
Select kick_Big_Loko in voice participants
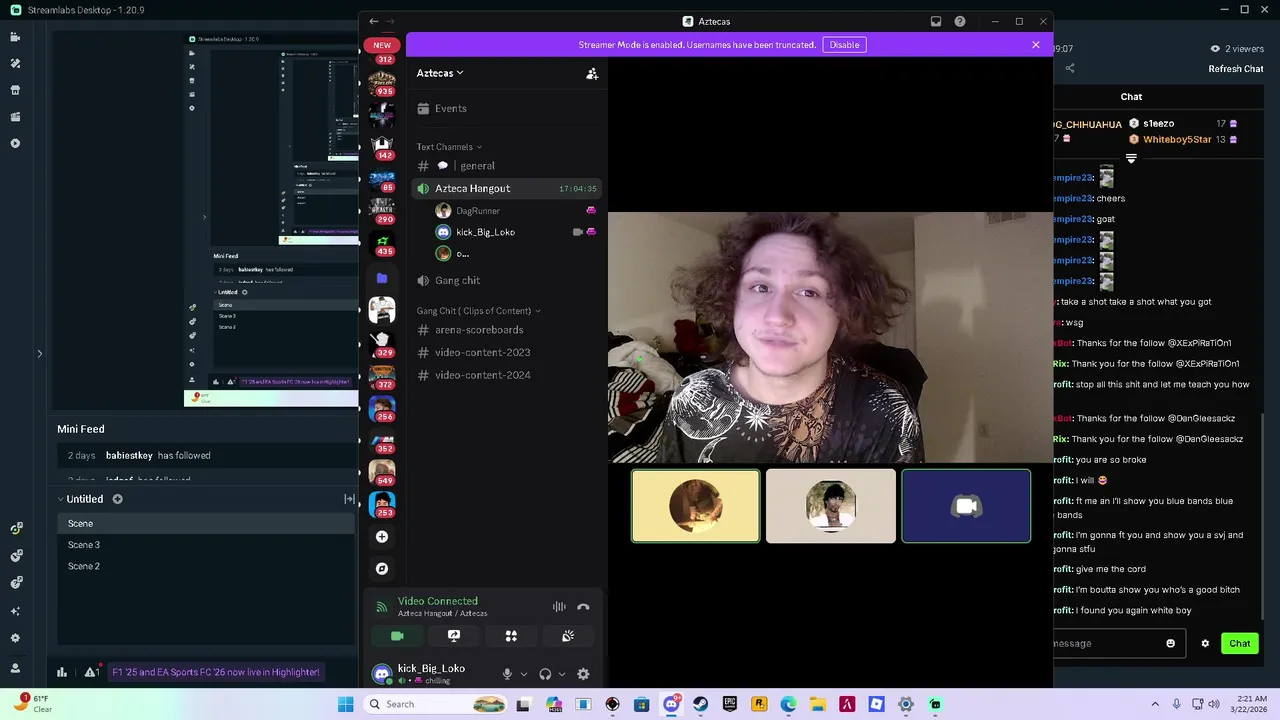pyautogui.click(x=515, y=232)
